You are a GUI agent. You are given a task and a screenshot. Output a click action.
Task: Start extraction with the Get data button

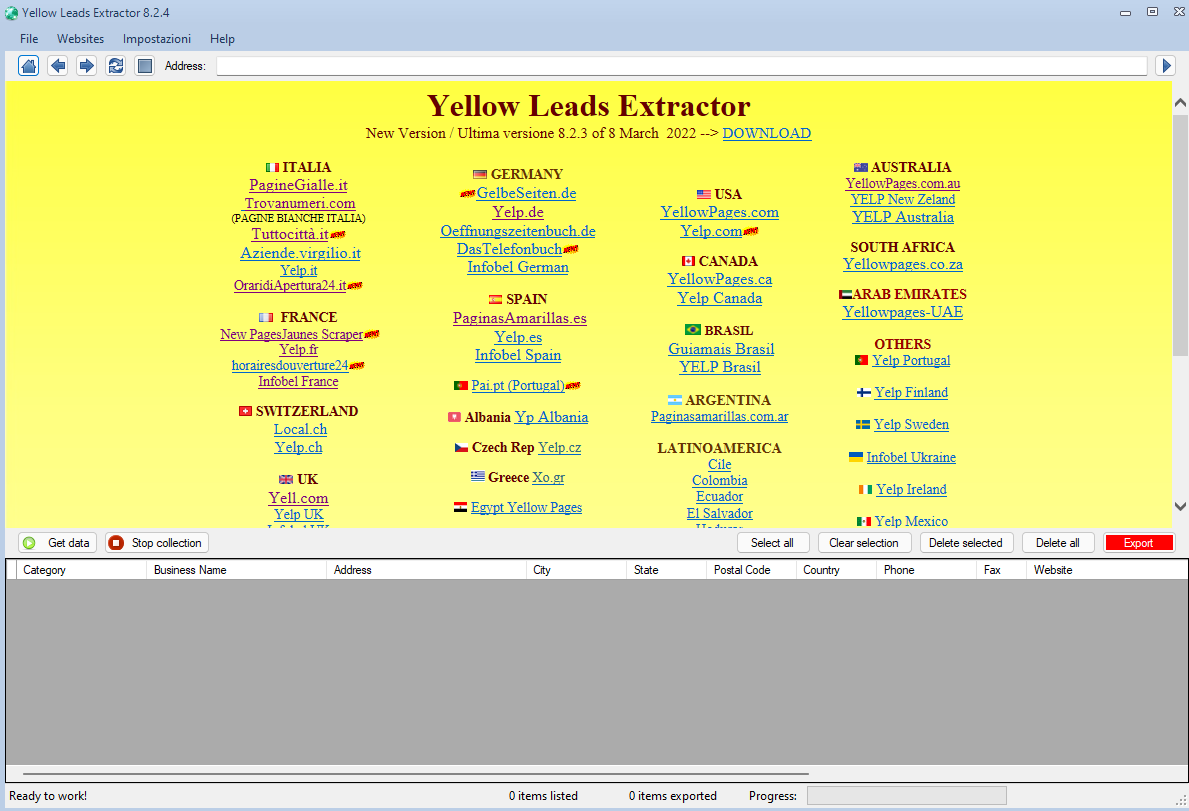tap(57, 542)
